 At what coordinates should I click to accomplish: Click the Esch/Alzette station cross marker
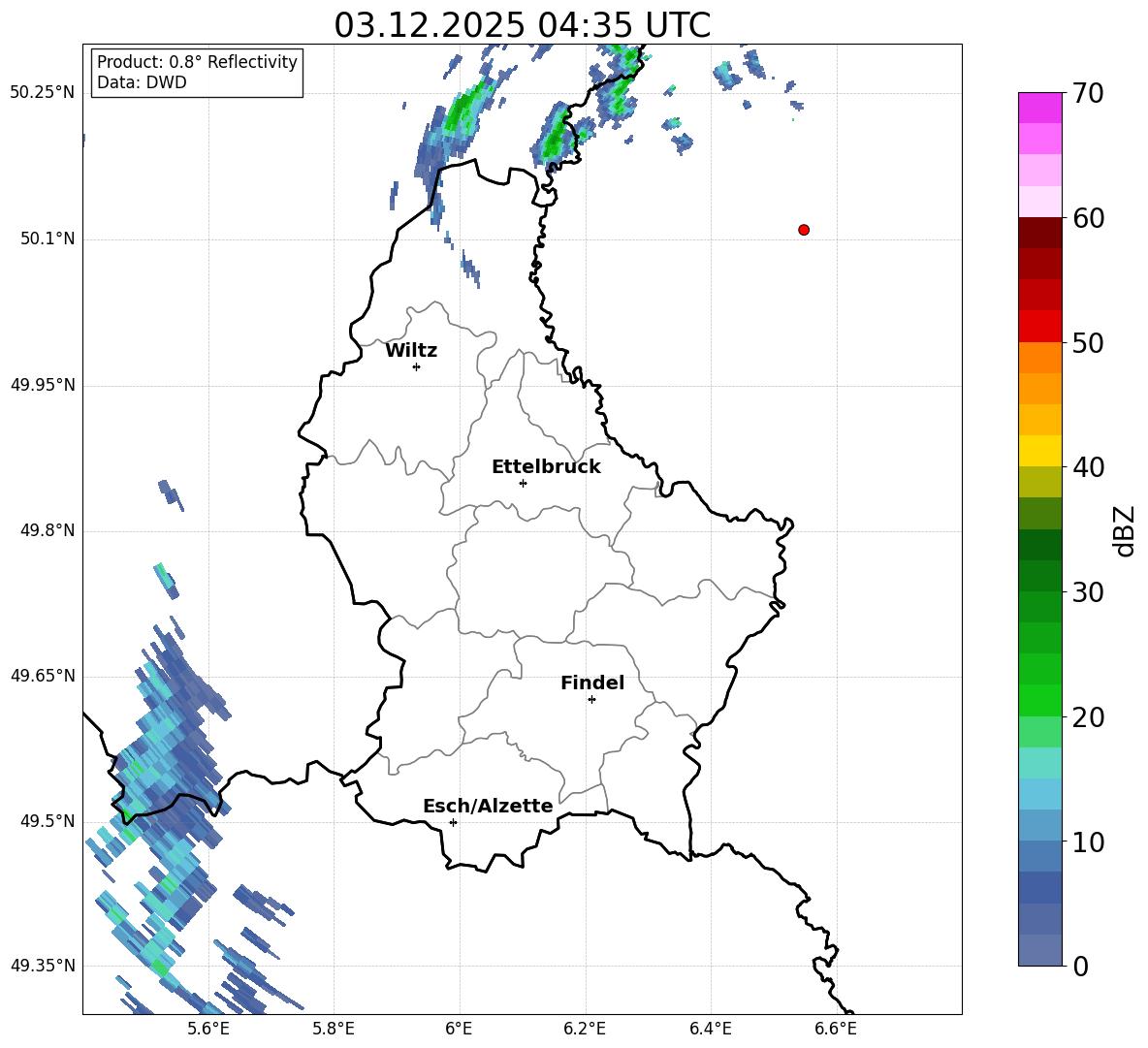453,822
